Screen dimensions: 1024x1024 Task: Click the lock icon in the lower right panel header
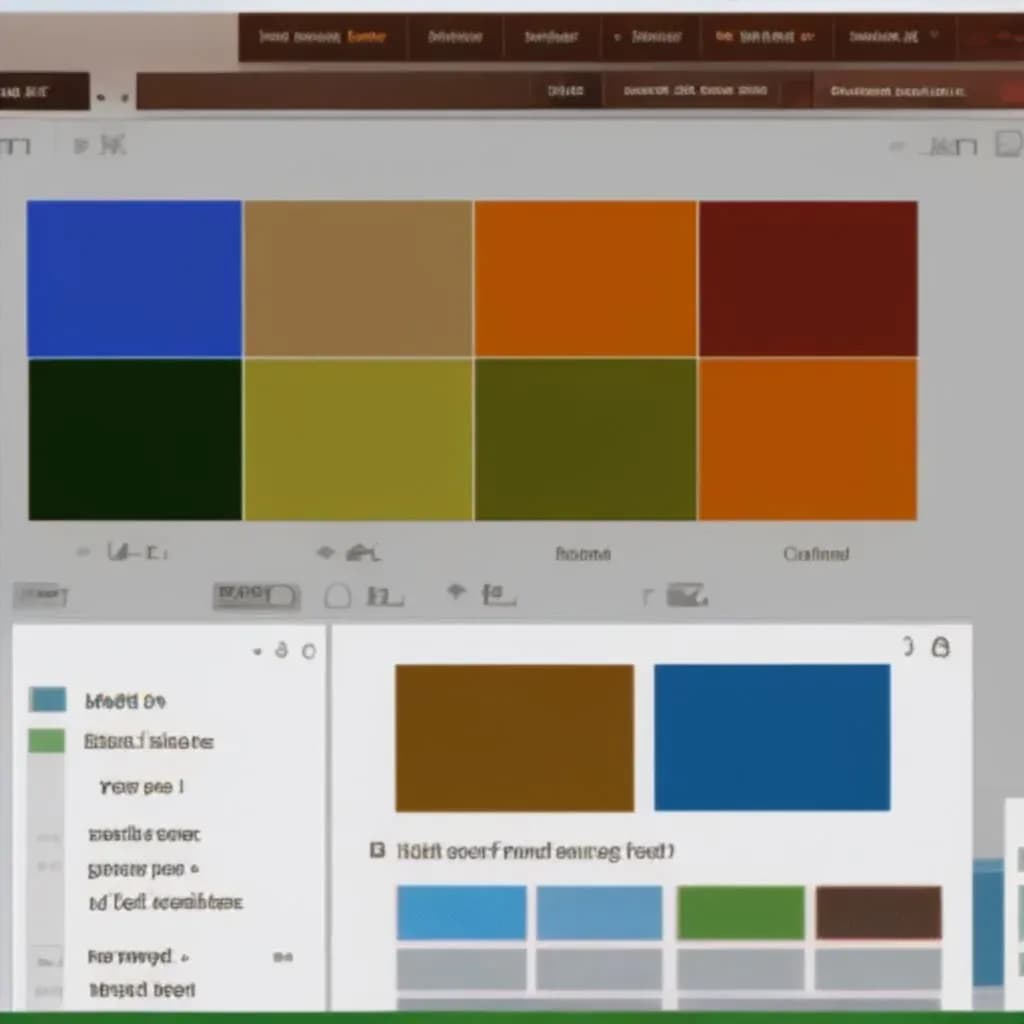(940, 648)
